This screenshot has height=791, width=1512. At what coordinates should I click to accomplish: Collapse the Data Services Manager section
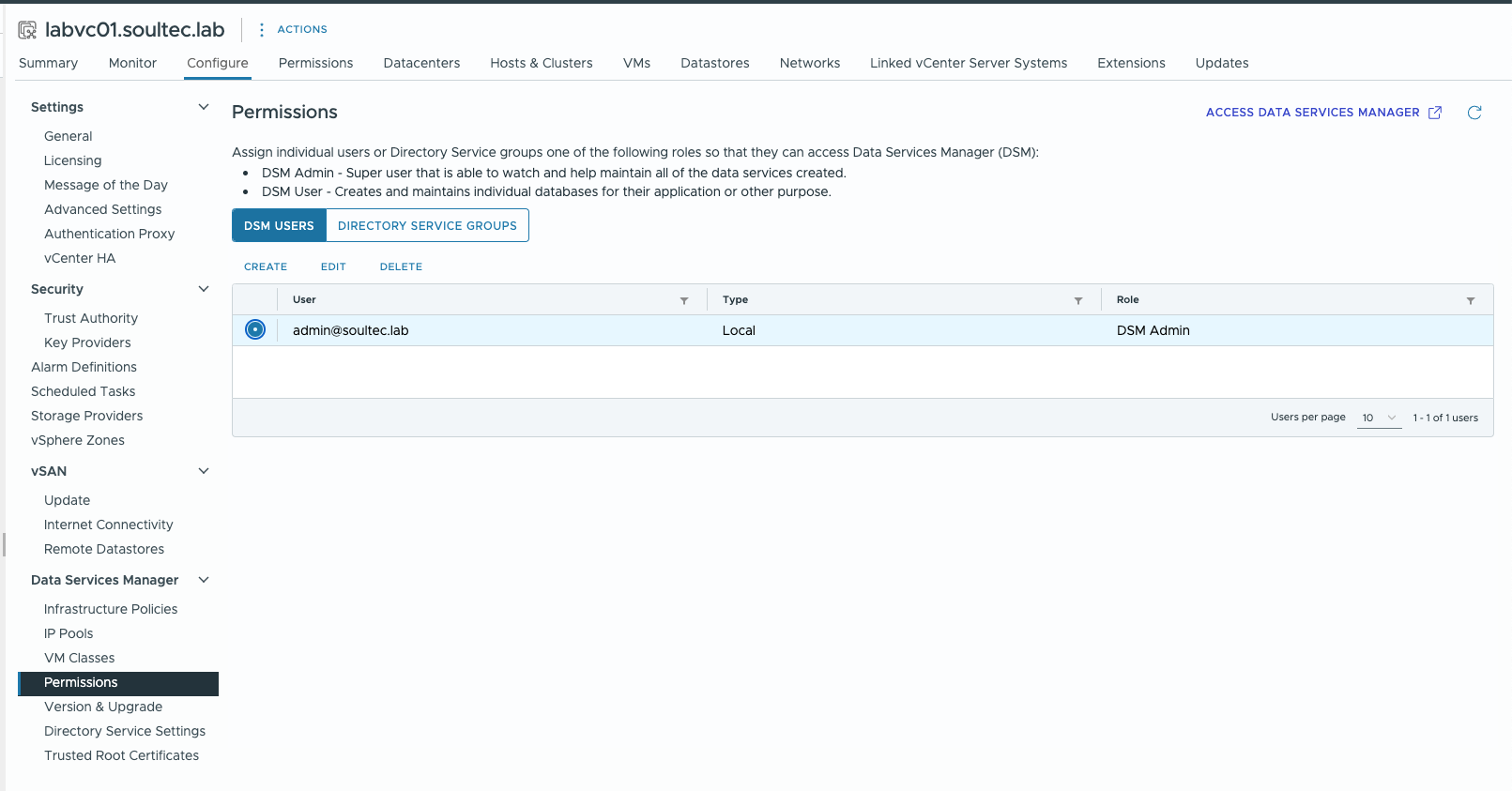point(204,580)
